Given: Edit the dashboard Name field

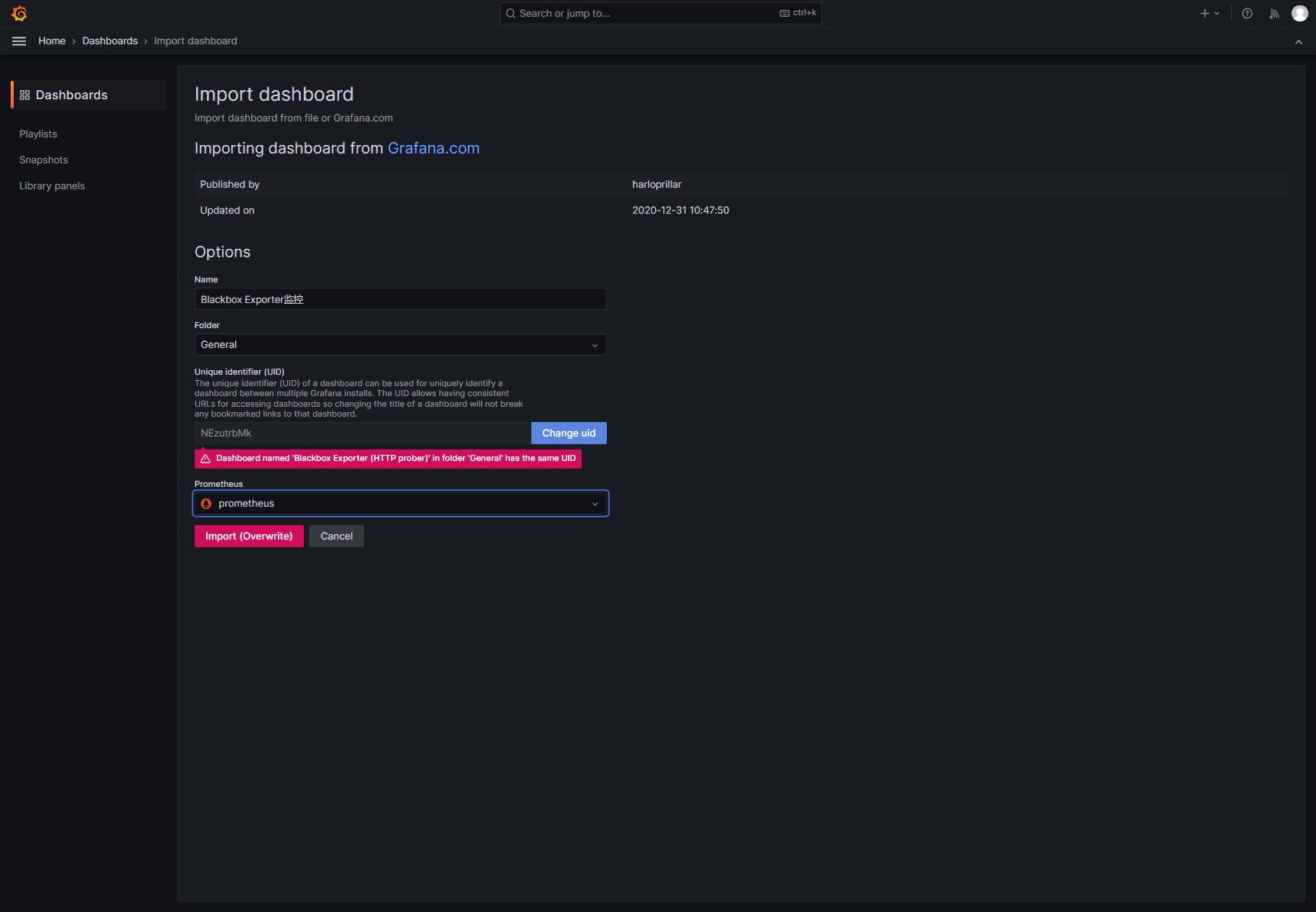Looking at the screenshot, I should click(x=401, y=299).
